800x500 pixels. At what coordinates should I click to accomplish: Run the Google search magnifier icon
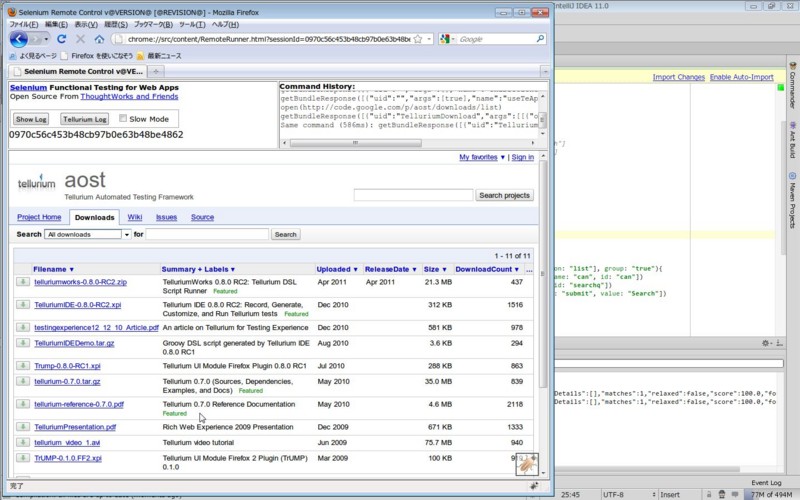(x=540, y=39)
